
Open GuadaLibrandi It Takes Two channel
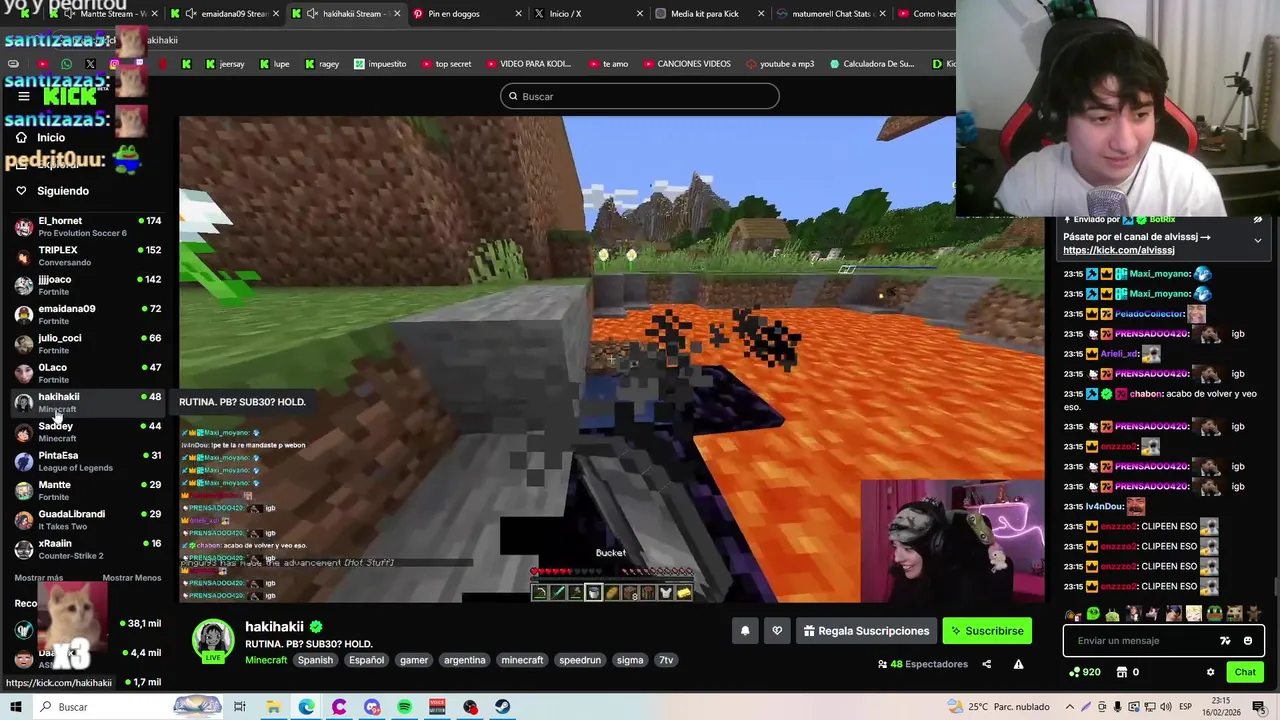coord(88,520)
